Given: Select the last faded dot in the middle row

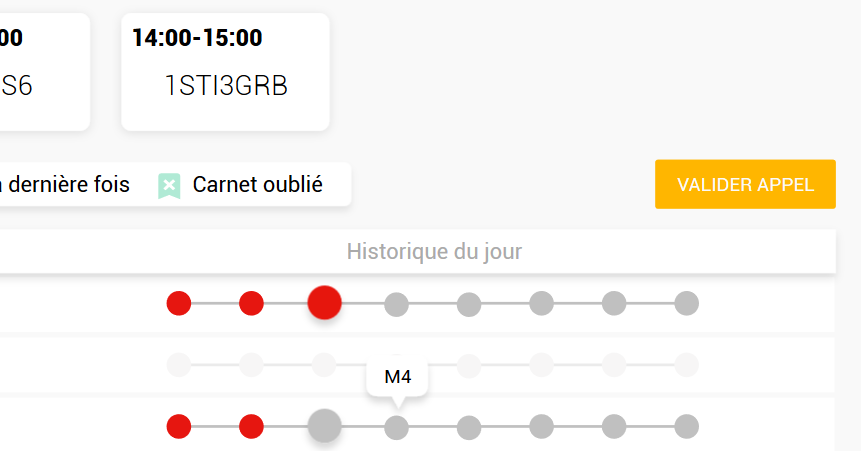Looking at the screenshot, I should (686, 365).
